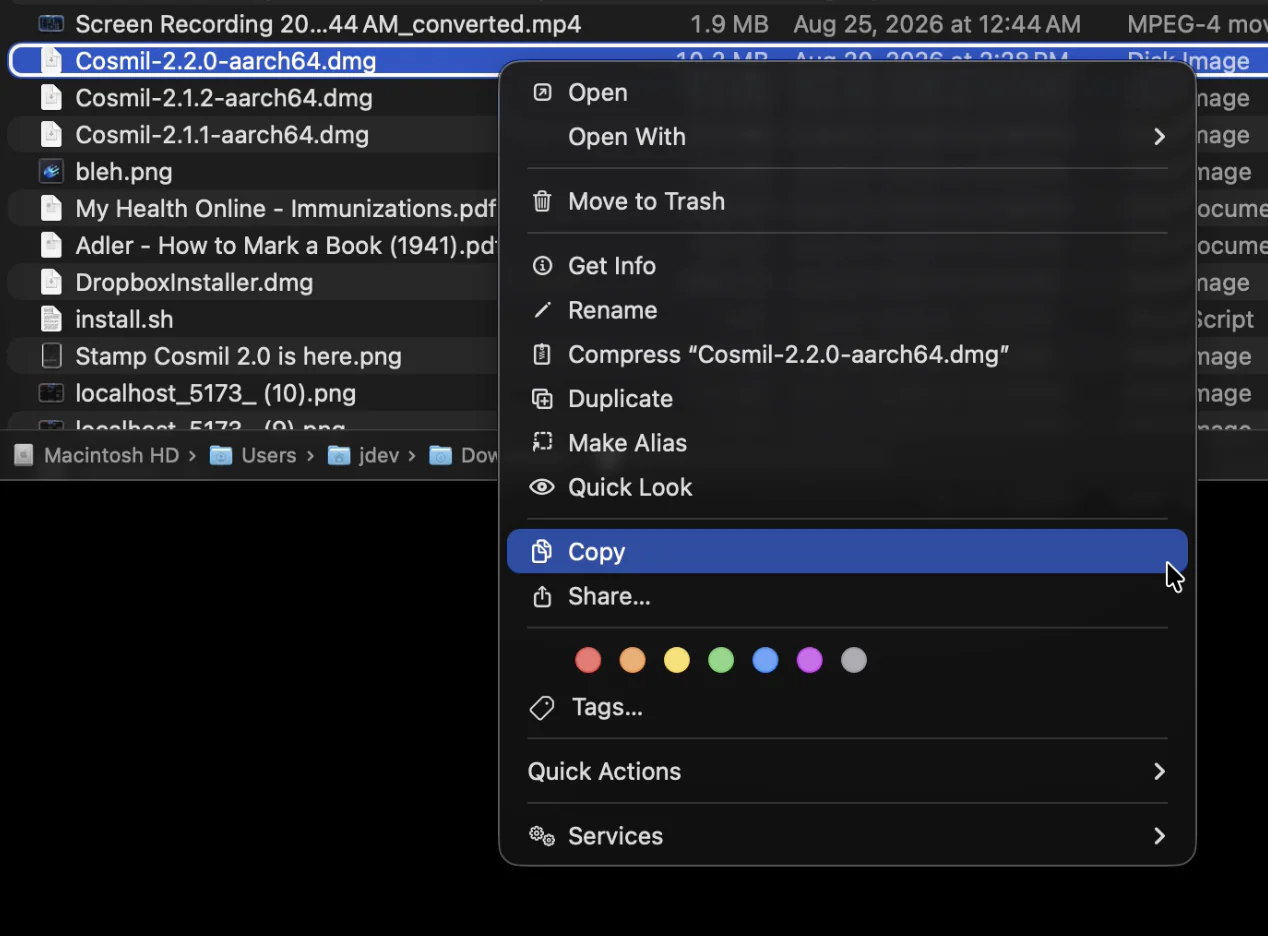Click the 1.9 MB size cell
This screenshot has height=936, width=1268.
729,23
